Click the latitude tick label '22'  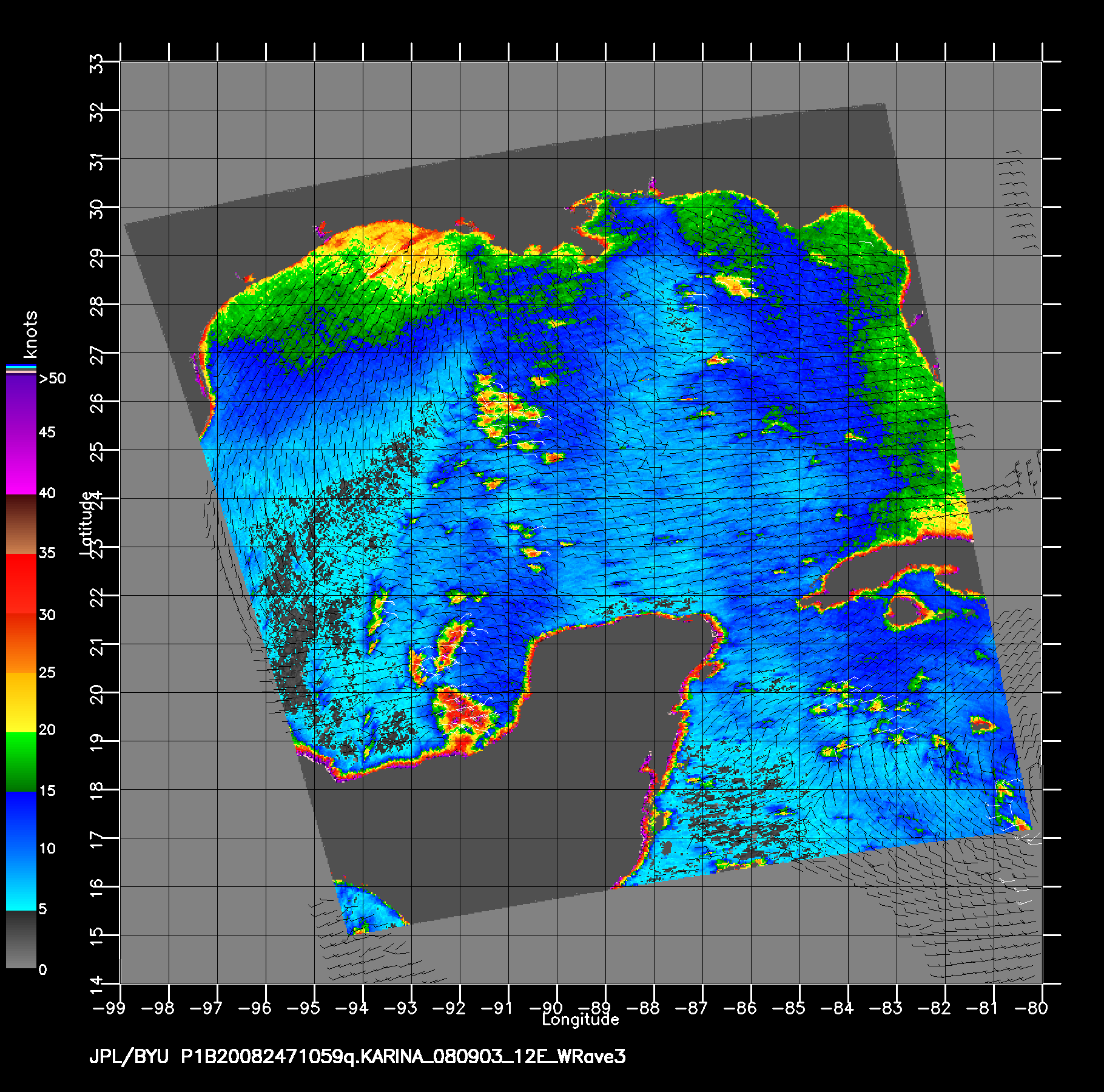pos(97,596)
